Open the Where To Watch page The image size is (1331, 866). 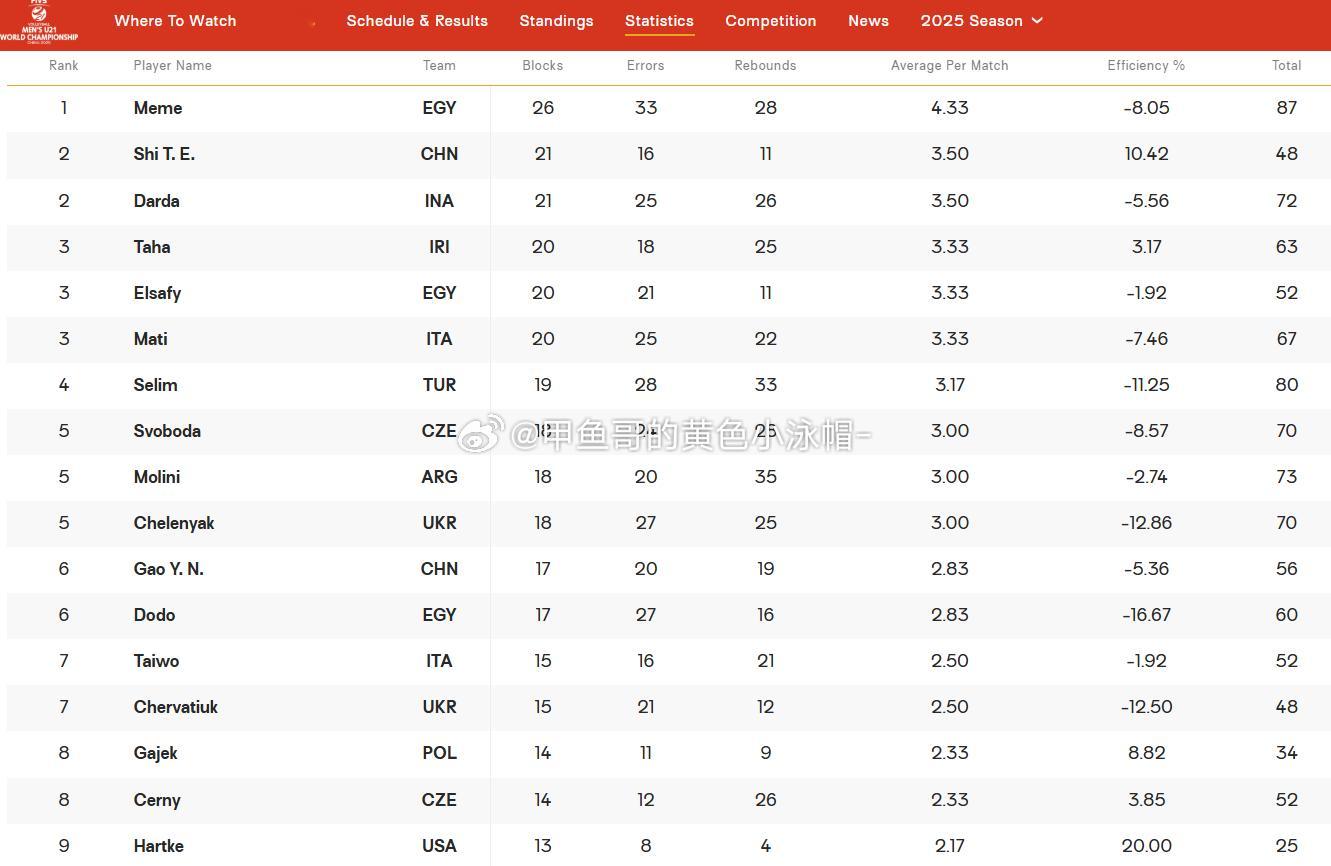(175, 21)
